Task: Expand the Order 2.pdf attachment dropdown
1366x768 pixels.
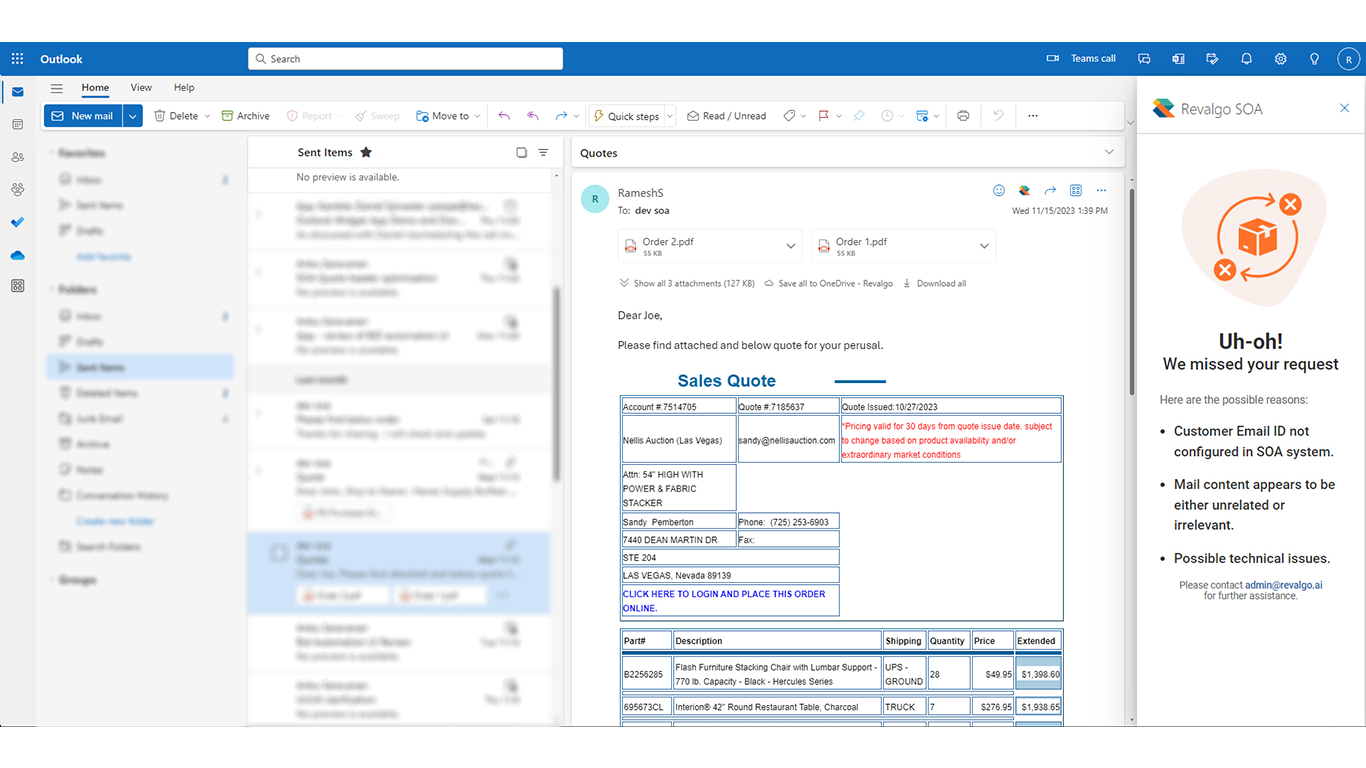Action: click(x=791, y=246)
